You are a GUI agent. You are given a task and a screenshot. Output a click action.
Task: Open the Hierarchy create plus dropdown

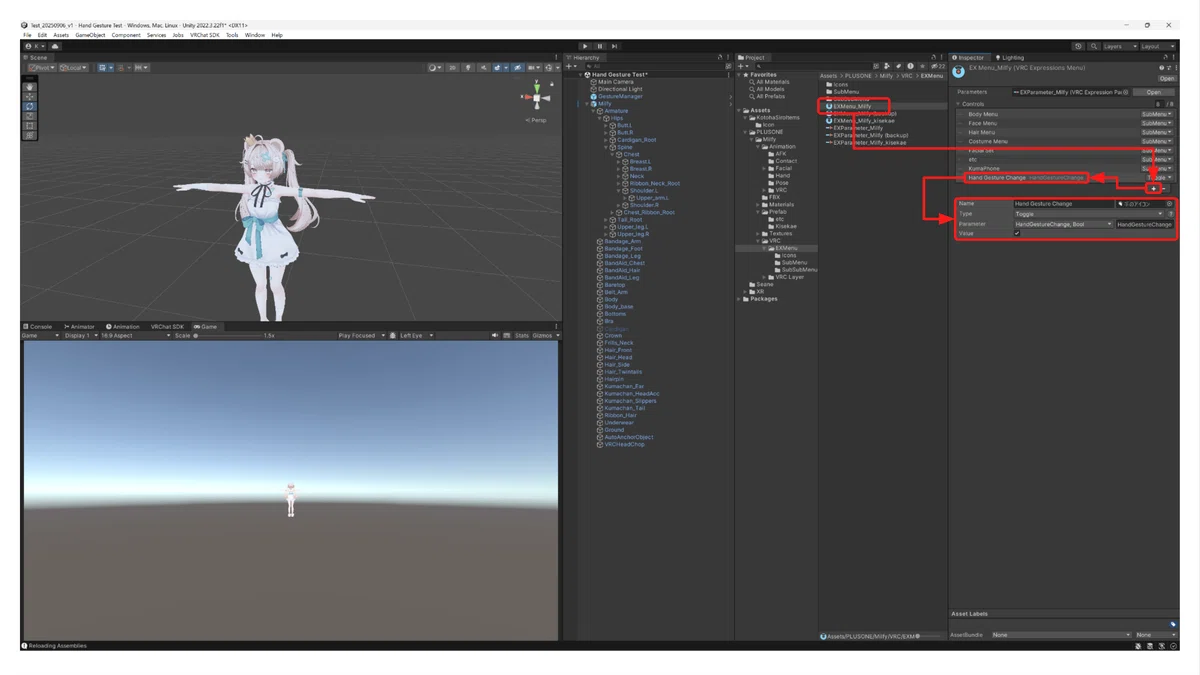click(572, 67)
